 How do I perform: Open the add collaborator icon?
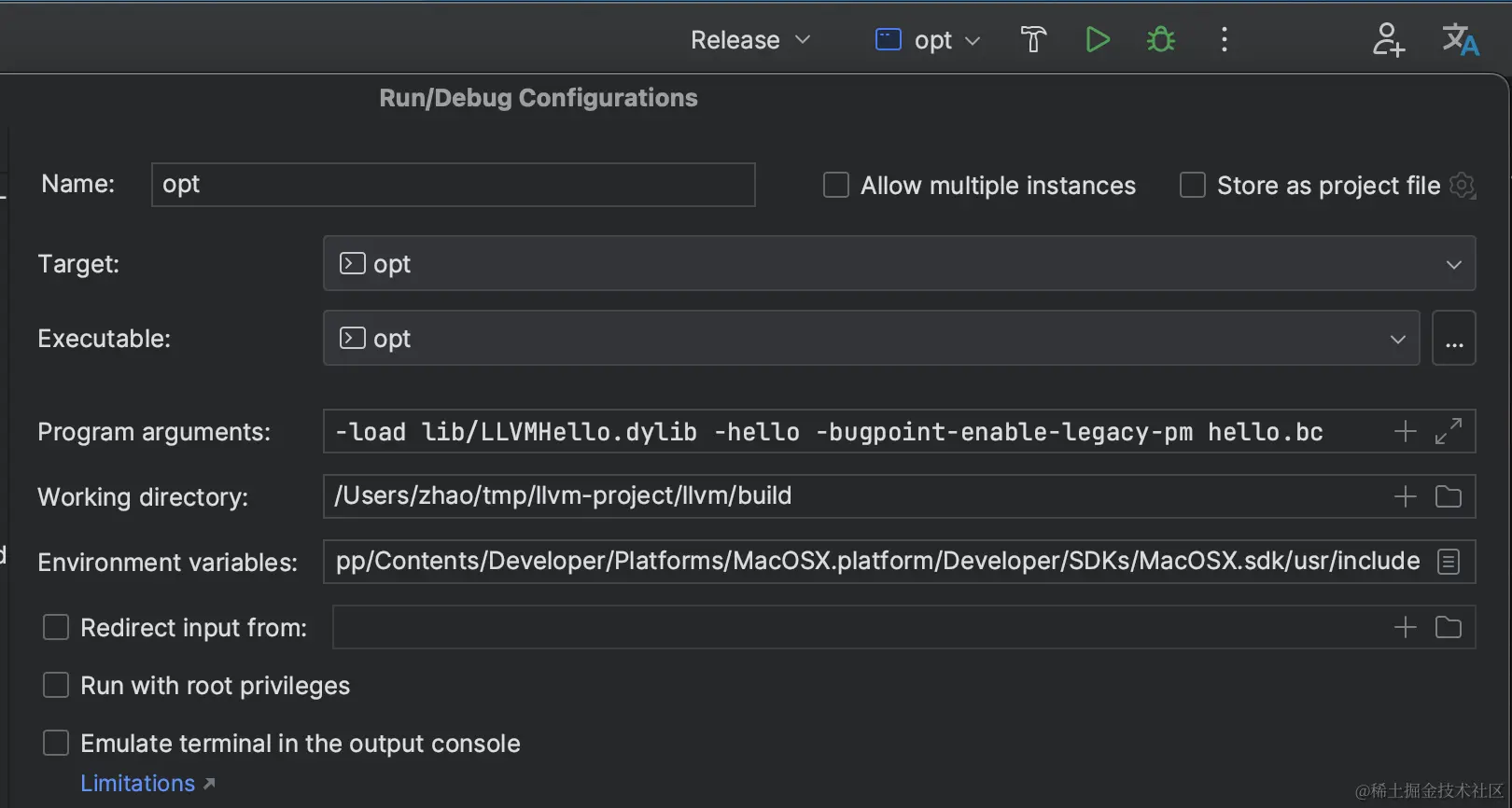point(1388,40)
